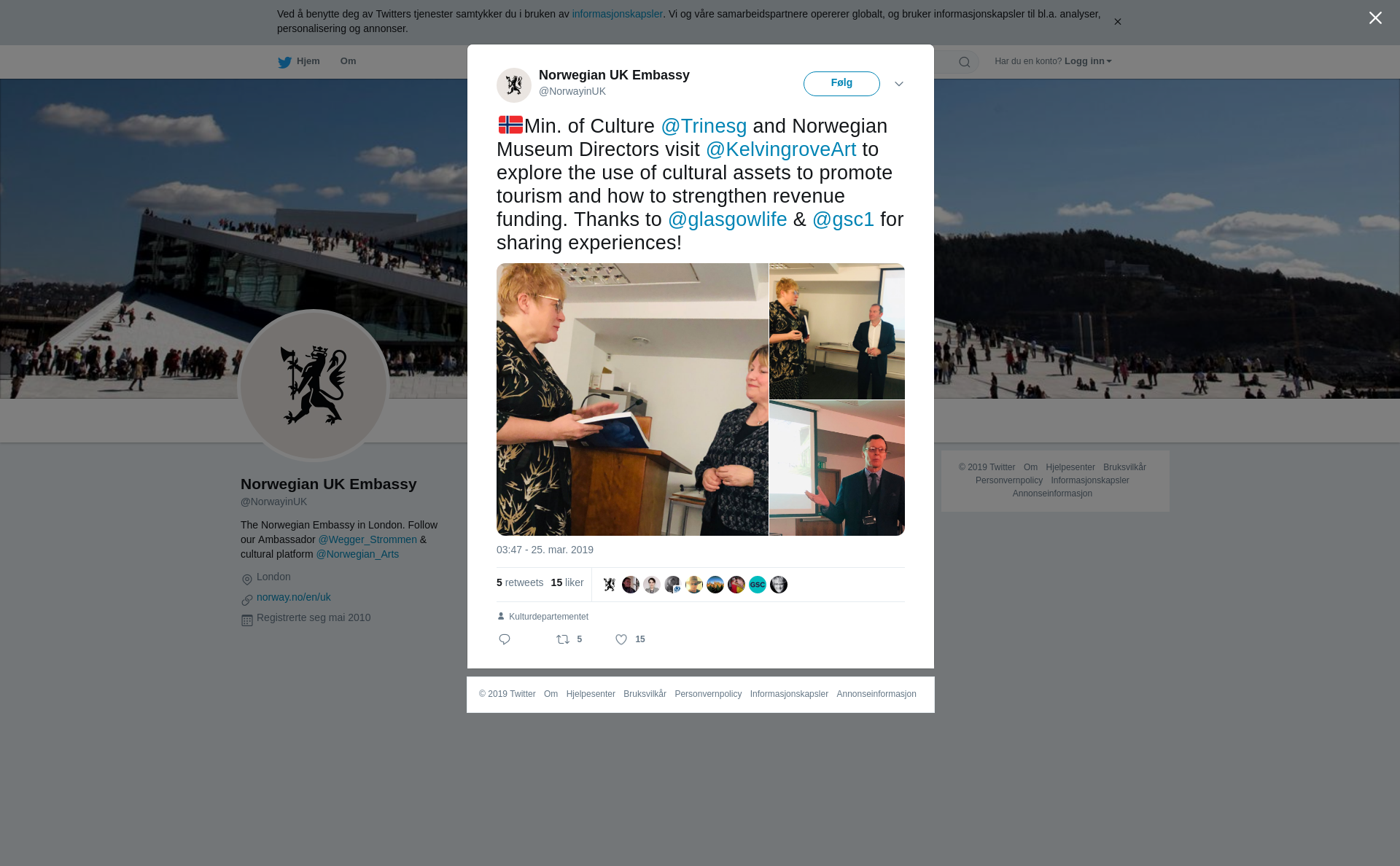
Task: Open the Om menu item
Action: tap(348, 61)
